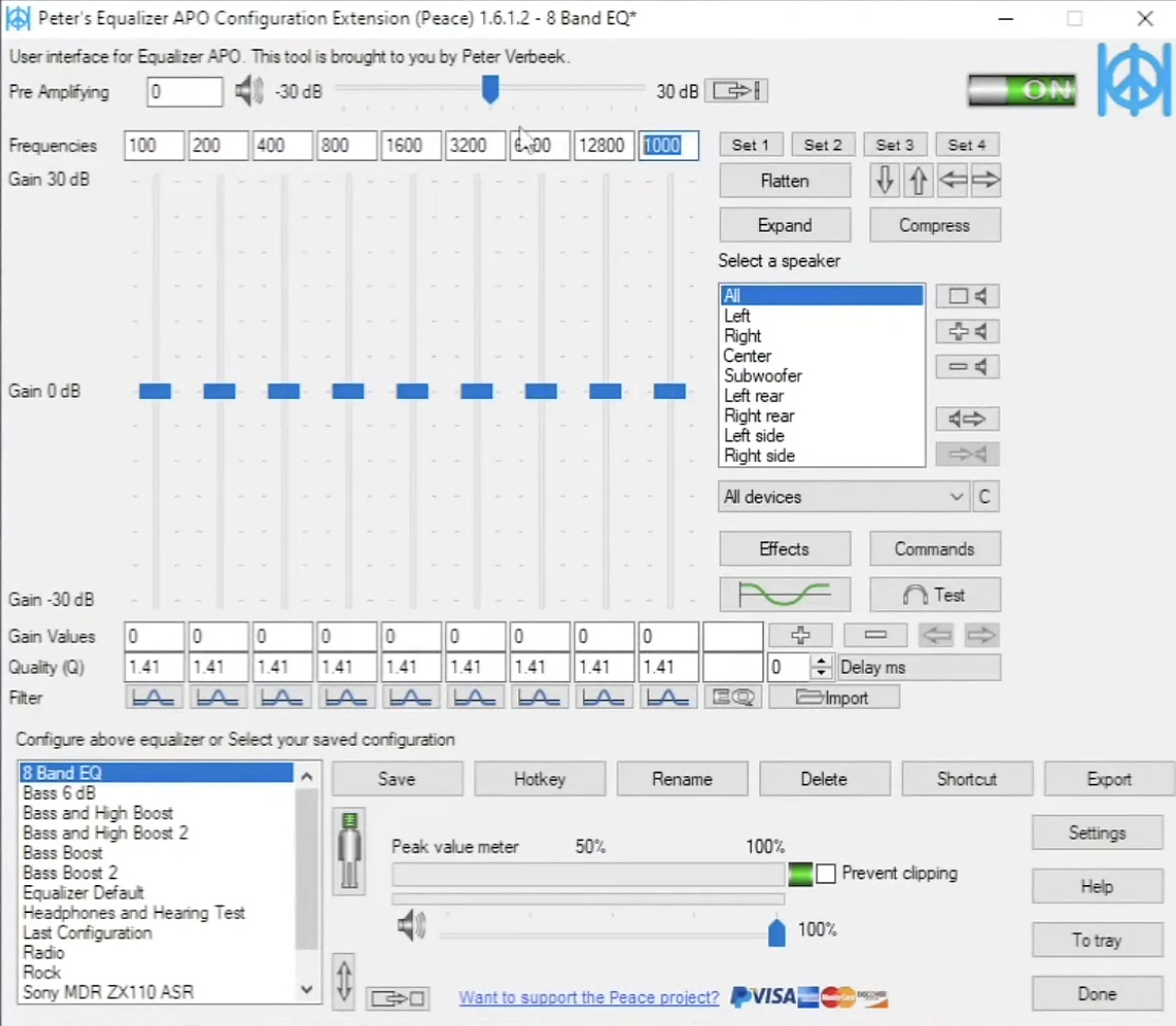Open the Want to support Peace project link
Viewport: 1176px width, 1026px height.
coord(589,997)
